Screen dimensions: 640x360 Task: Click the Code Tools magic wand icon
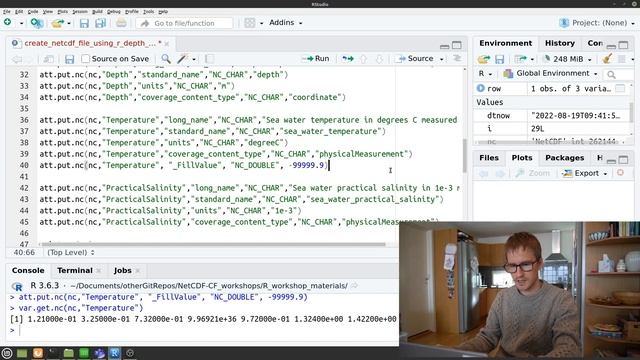(182, 59)
